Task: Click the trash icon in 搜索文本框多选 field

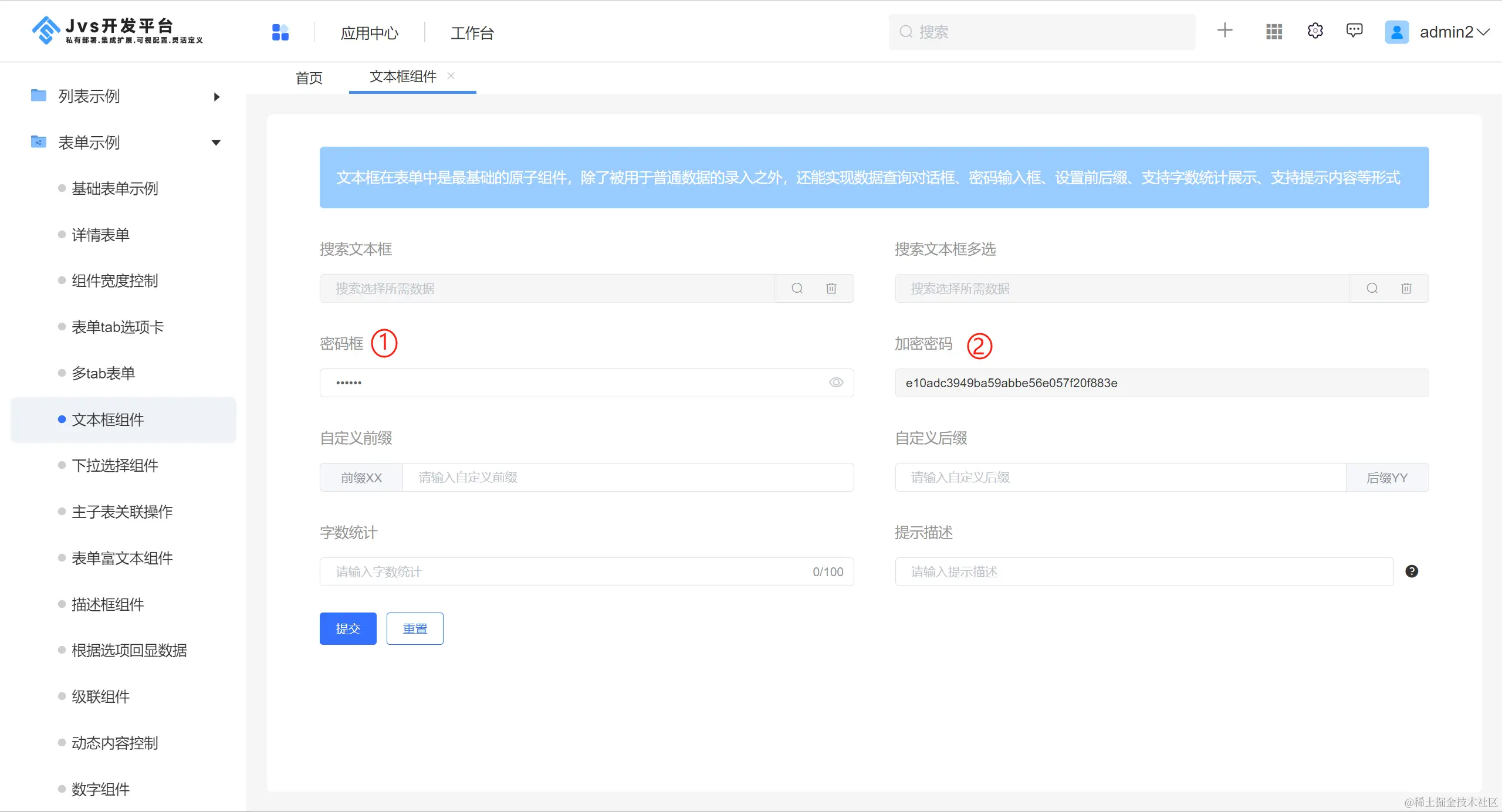Action: pos(1406,288)
